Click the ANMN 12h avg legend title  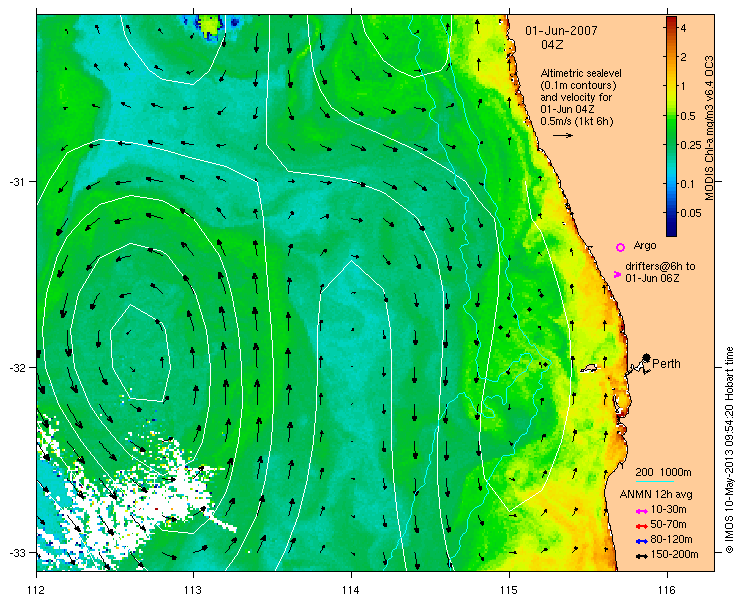(656, 495)
